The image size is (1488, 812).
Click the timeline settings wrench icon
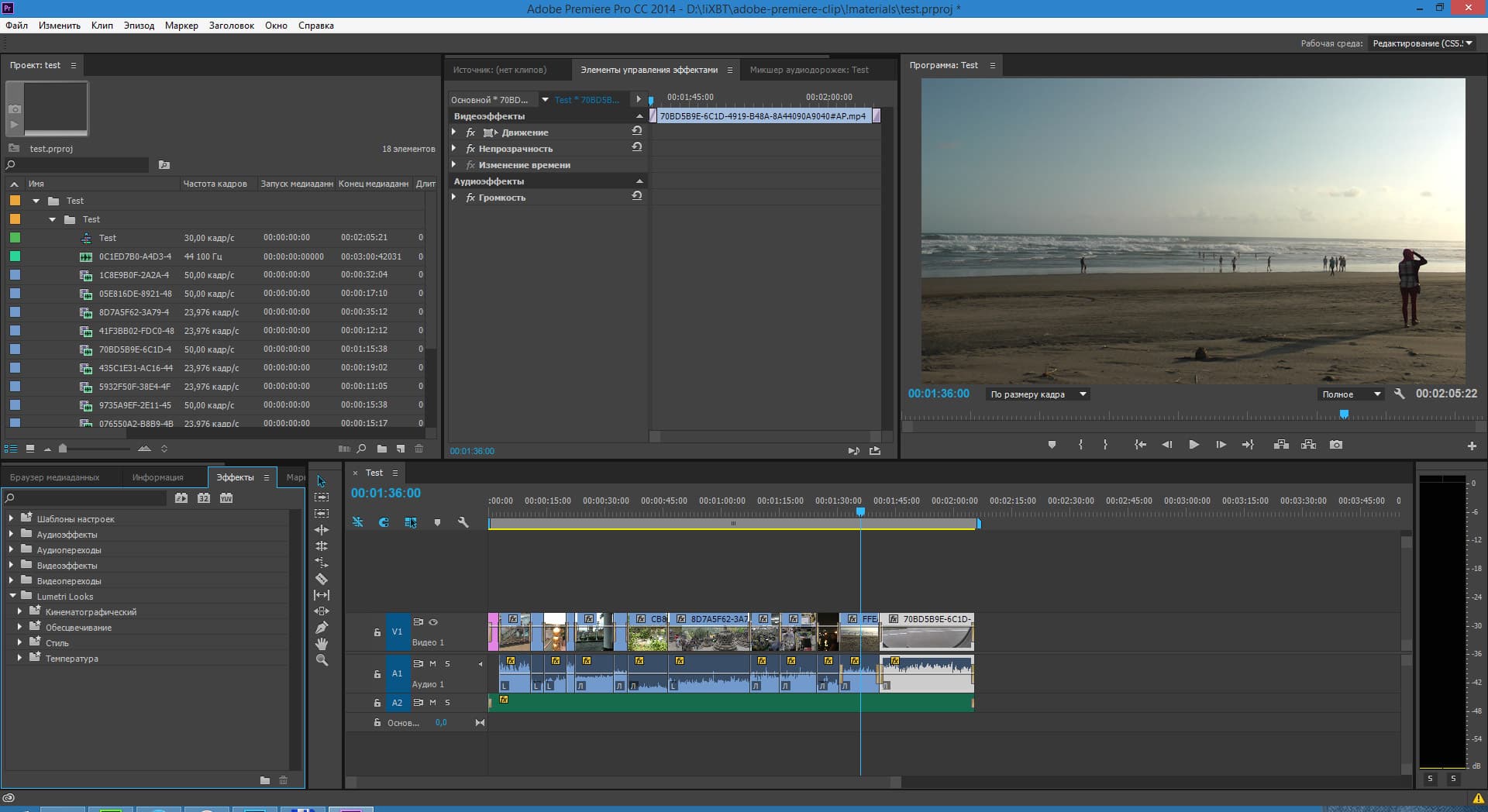point(463,522)
